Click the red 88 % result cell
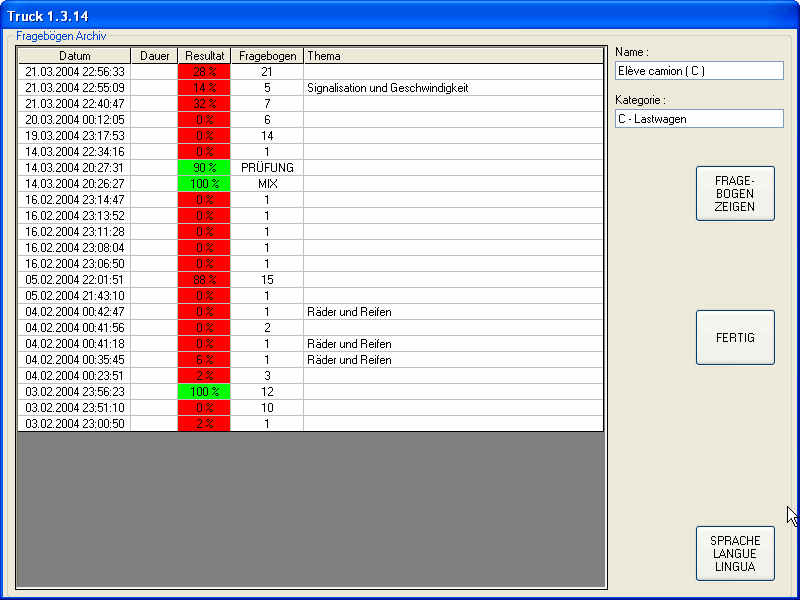 [204, 280]
